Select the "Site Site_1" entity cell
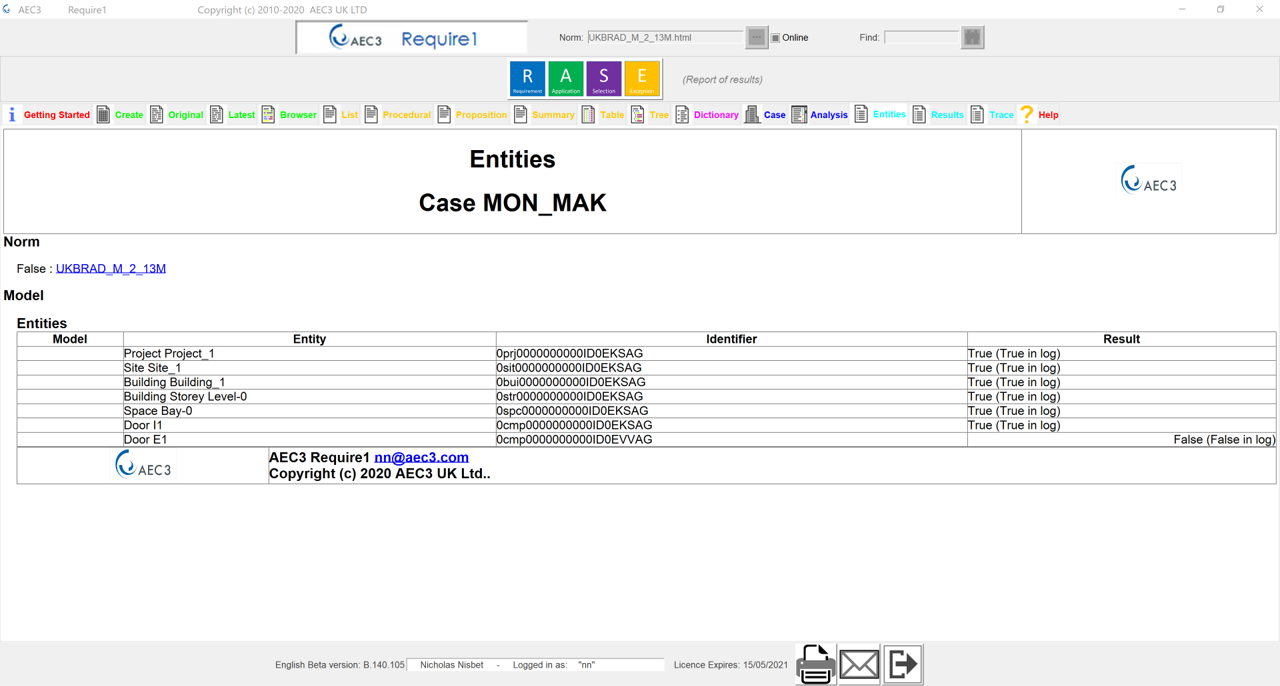 click(x=309, y=368)
